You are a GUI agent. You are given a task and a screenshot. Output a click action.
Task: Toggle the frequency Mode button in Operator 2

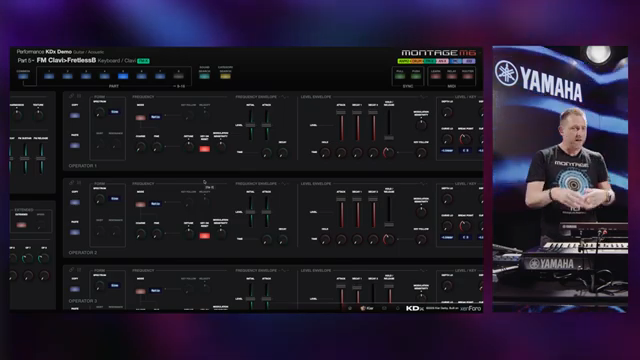(x=140, y=204)
